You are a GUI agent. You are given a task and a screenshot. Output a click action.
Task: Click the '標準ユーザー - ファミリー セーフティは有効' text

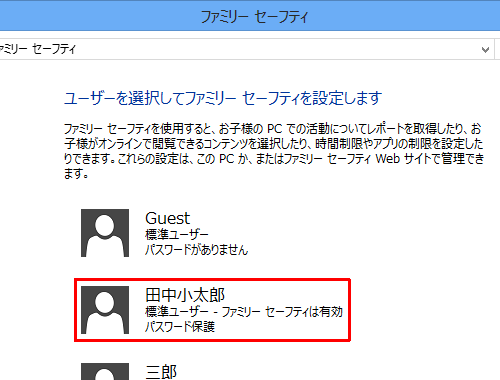click(x=244, y=312)
